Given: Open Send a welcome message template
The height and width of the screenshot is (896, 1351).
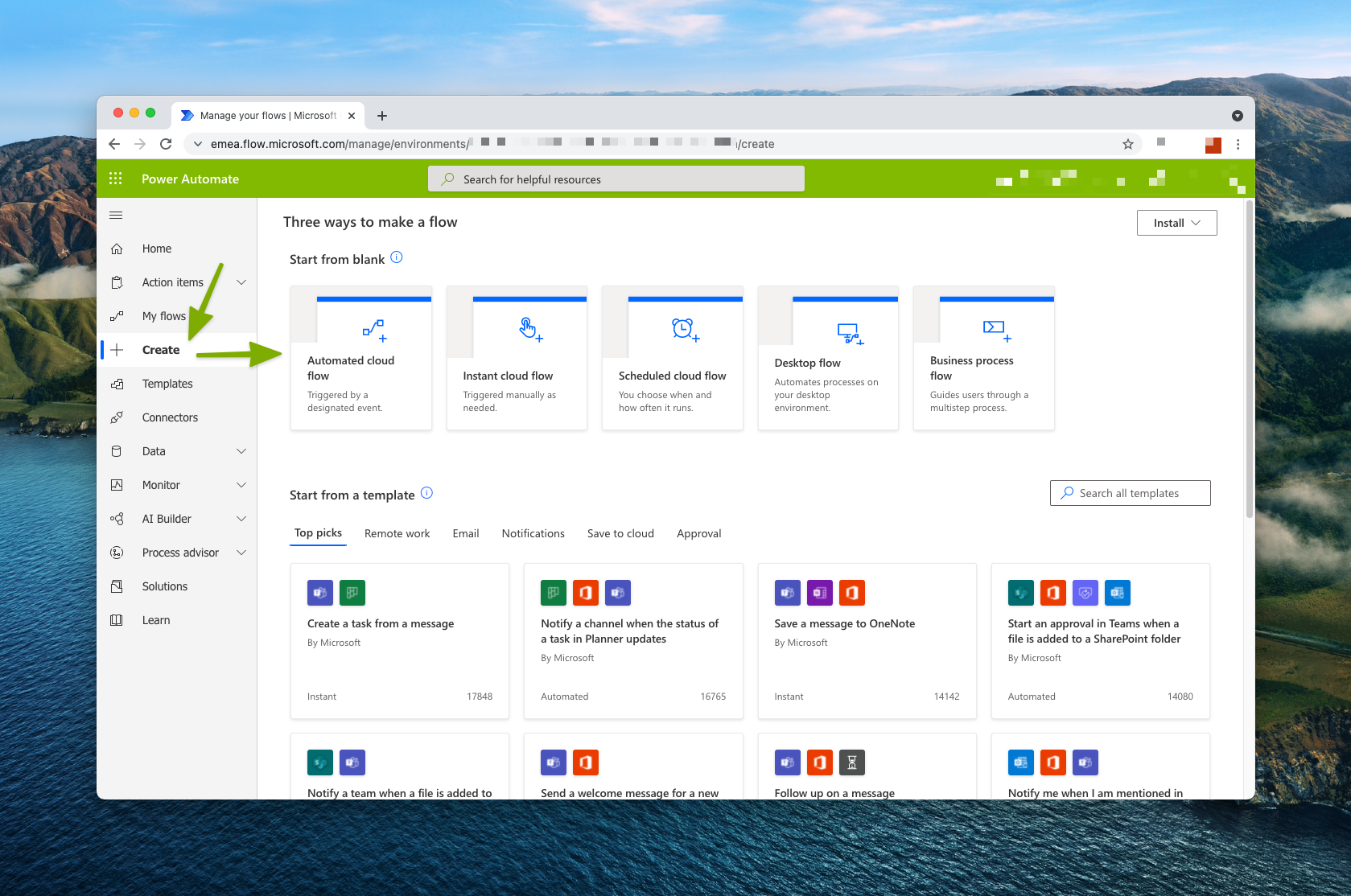Looking at the screenshot, I should (x=633, y=766).
